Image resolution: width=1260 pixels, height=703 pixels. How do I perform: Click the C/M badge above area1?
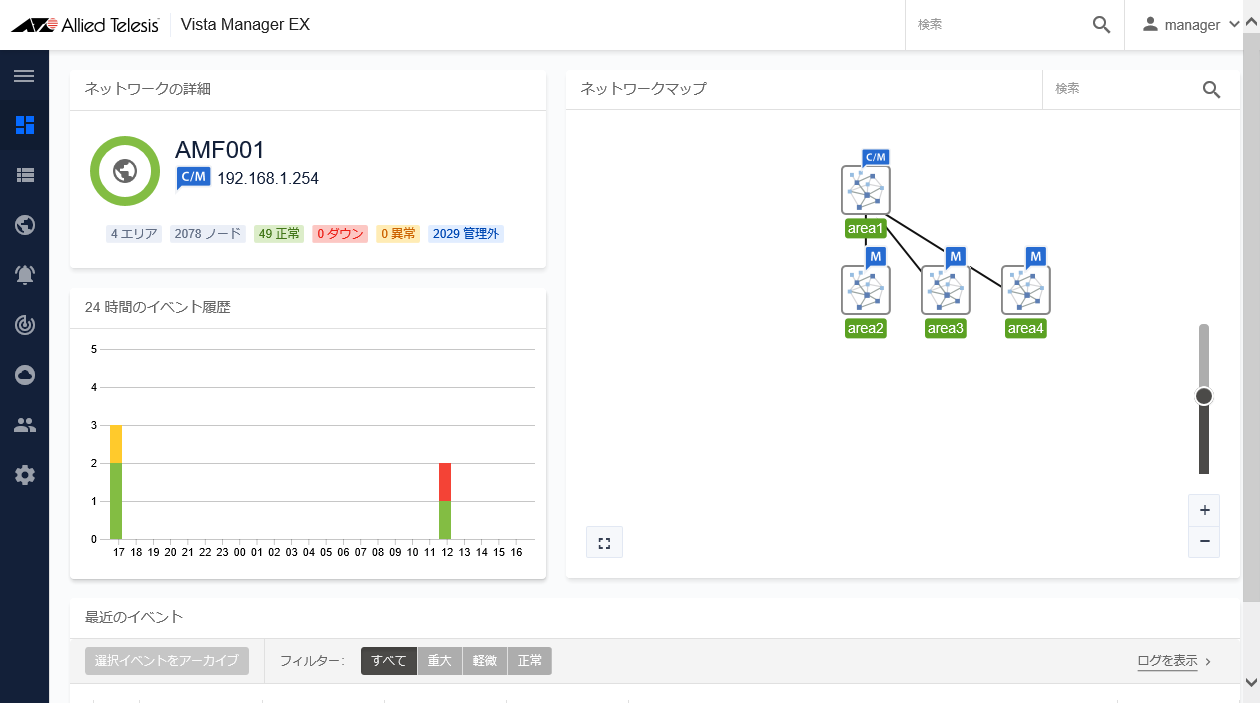875,157
